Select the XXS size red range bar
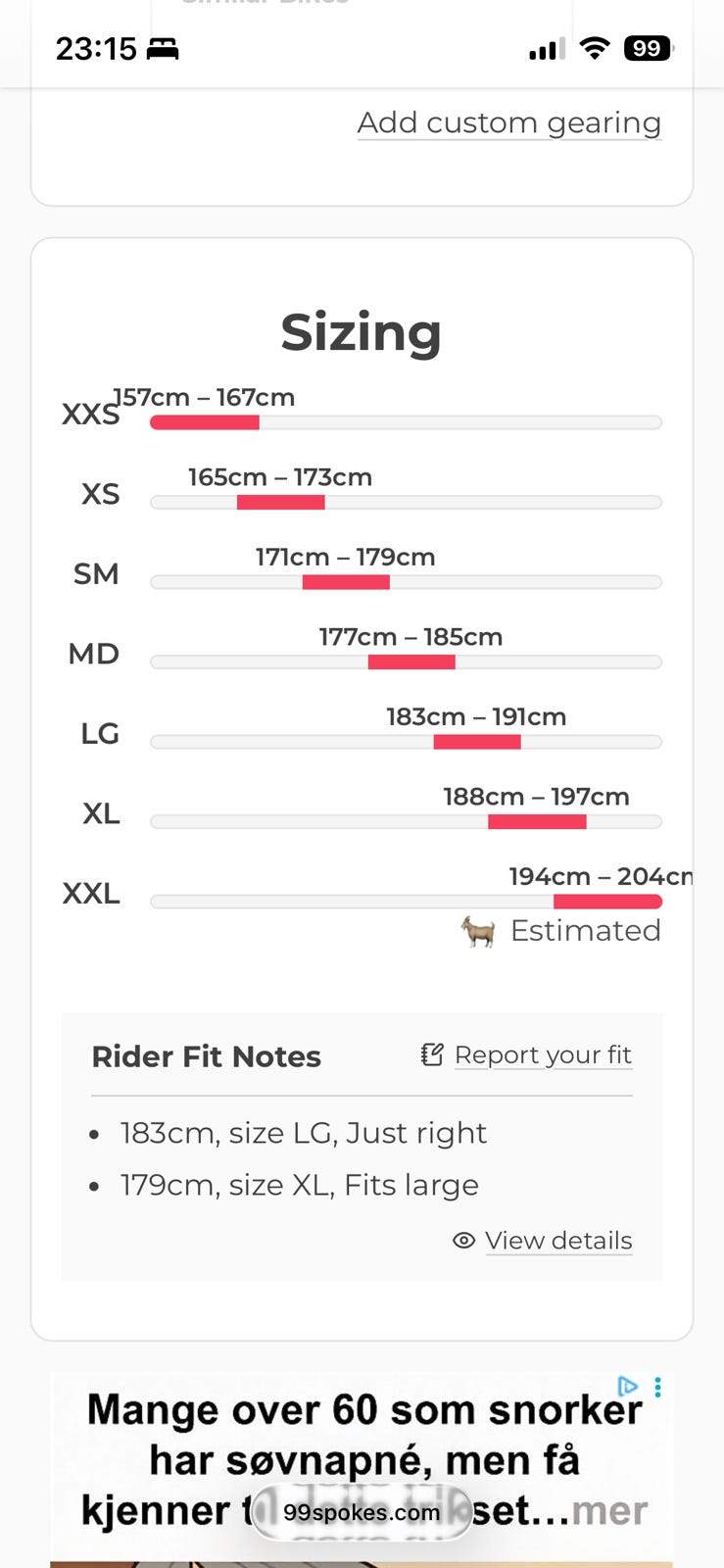The width and height of the screenshot is (724, 1568). [205, 422]
